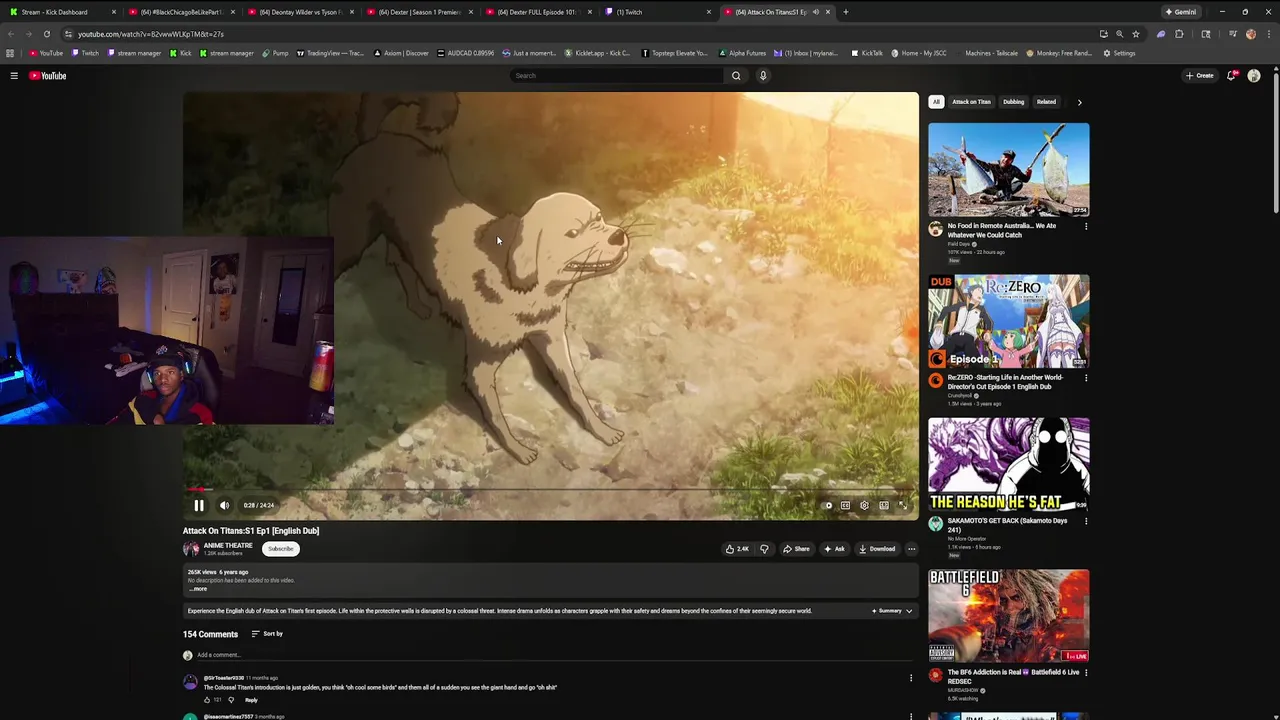The image size is (1280, 720).
Task: Go to YouTube home via logo
Action: (47, 76)
